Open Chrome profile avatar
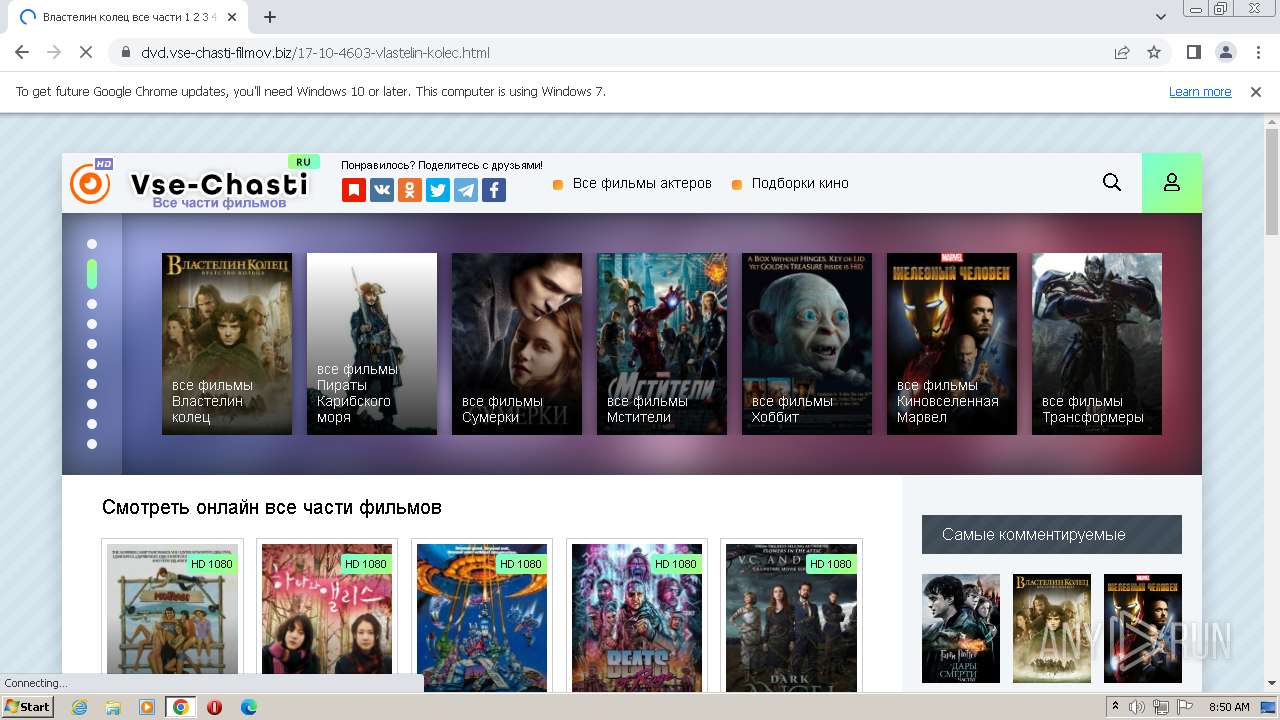The height and width of the screenshot is (720, 1280). [x=1225, y=52]
